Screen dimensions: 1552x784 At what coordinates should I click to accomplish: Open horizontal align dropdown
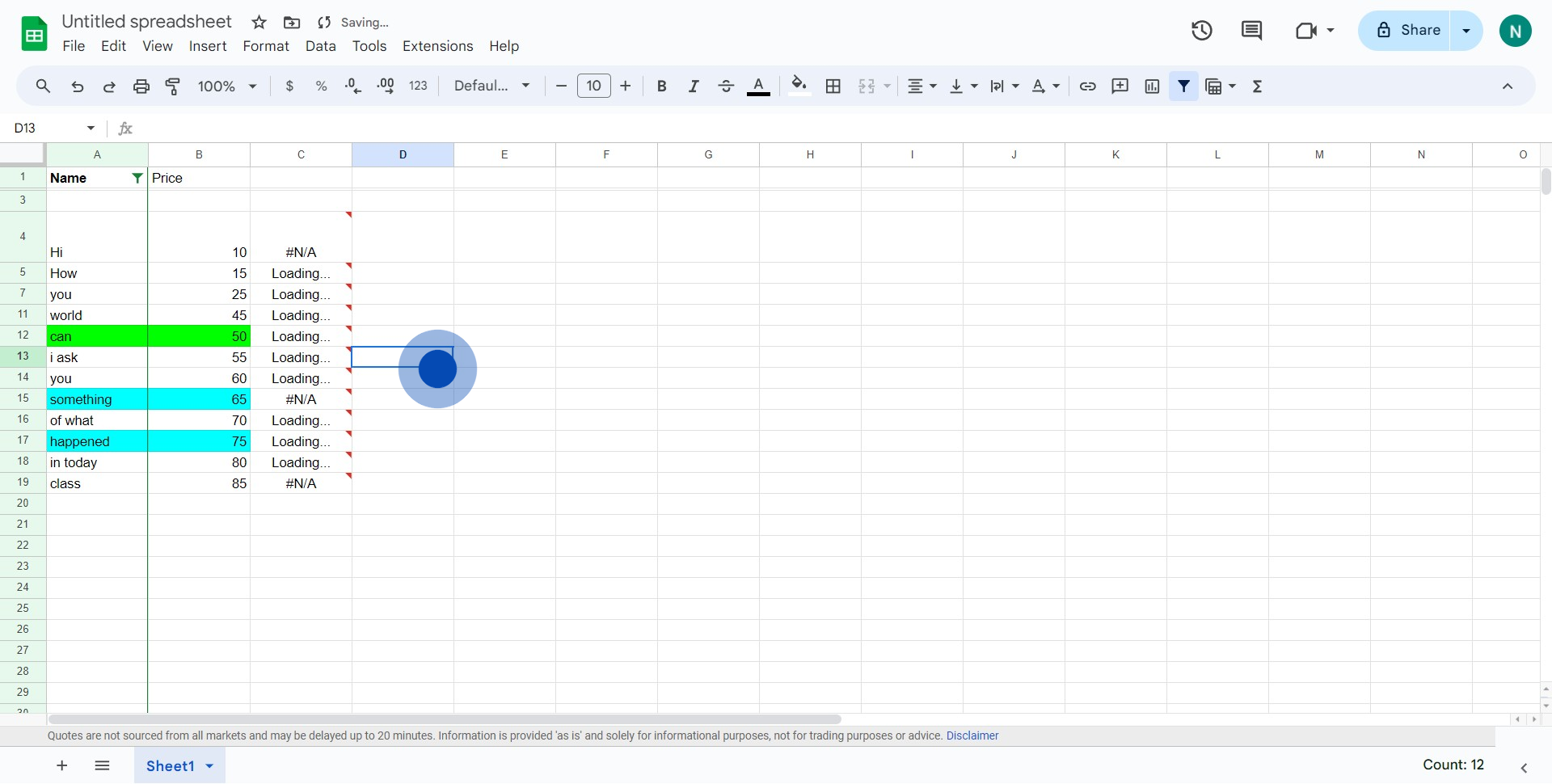[x=921, y=86]
